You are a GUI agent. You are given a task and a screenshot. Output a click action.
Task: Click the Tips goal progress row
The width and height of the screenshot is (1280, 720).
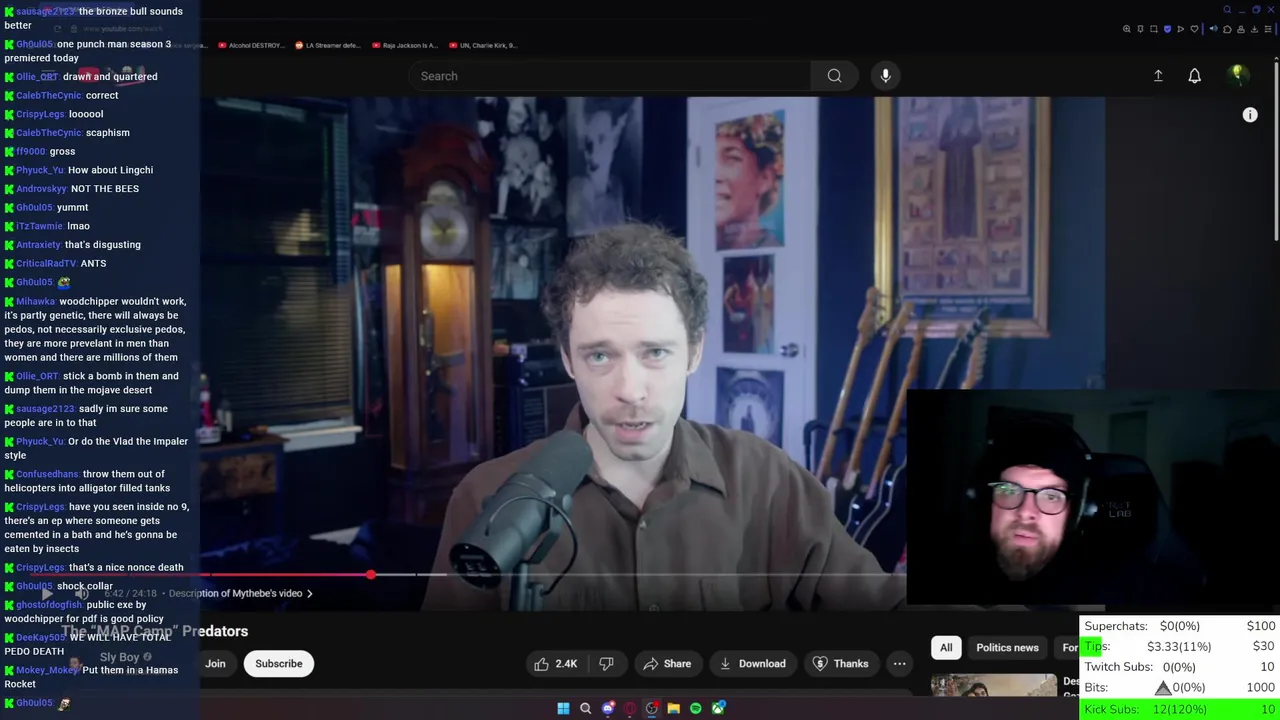point(1180,647)
